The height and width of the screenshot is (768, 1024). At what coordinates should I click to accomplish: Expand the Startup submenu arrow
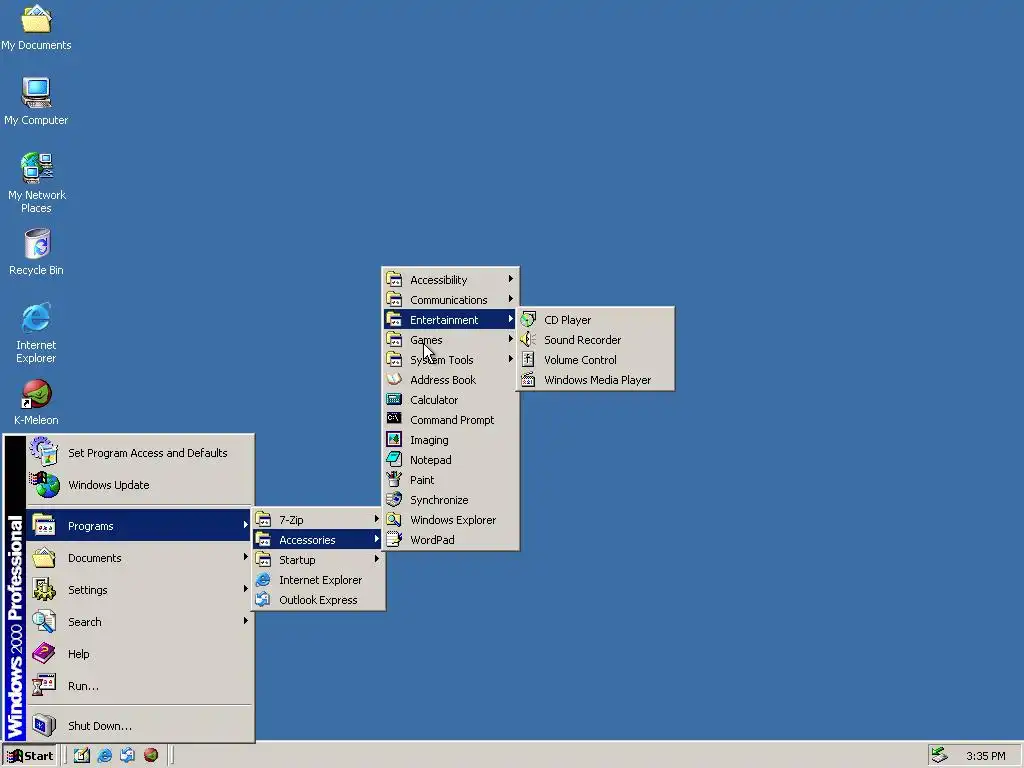click(377, 559)
